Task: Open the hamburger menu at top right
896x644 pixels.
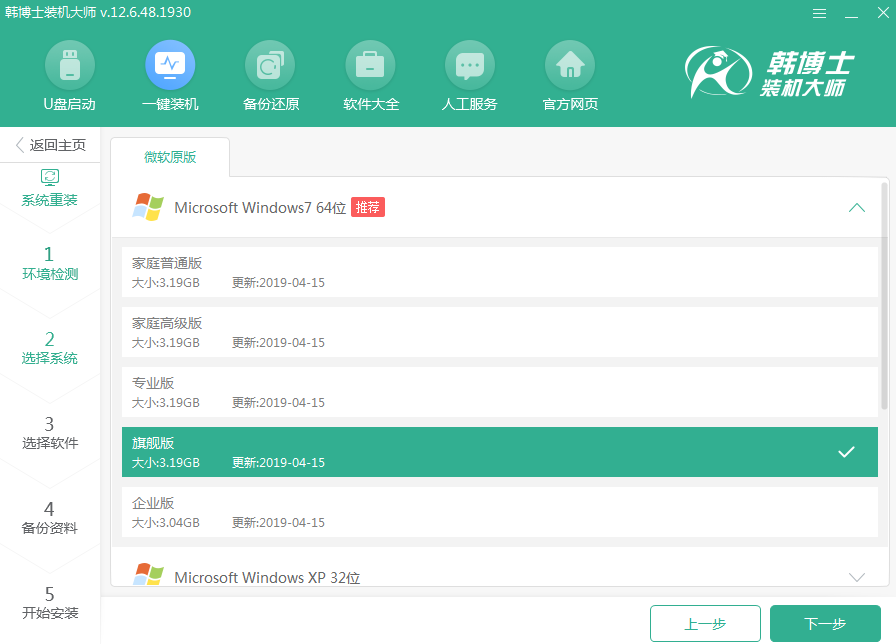Action: [819, 13]
